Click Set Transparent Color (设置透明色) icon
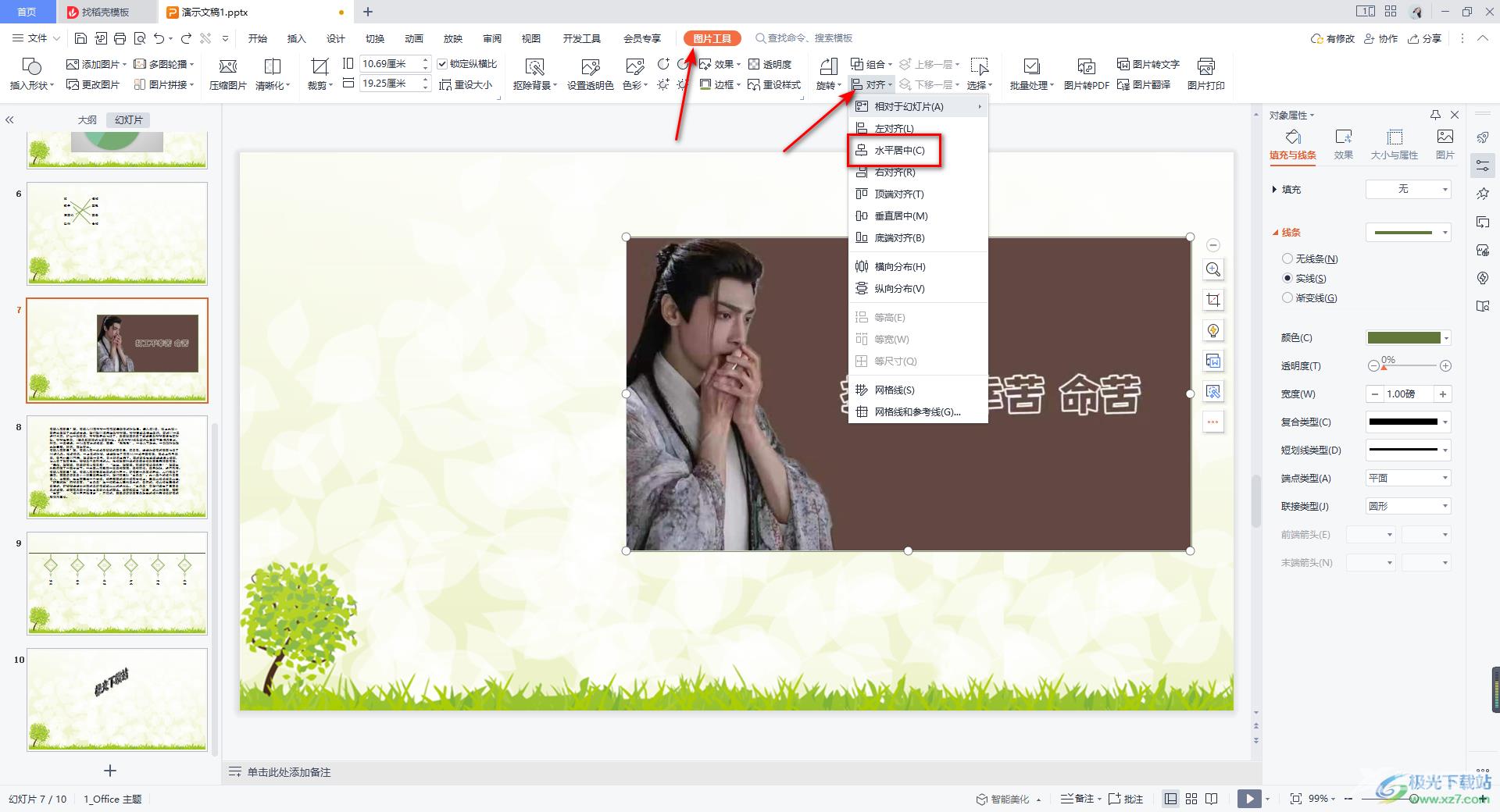Viewport: 1500px width, 812px height. (x=590, y=74)
